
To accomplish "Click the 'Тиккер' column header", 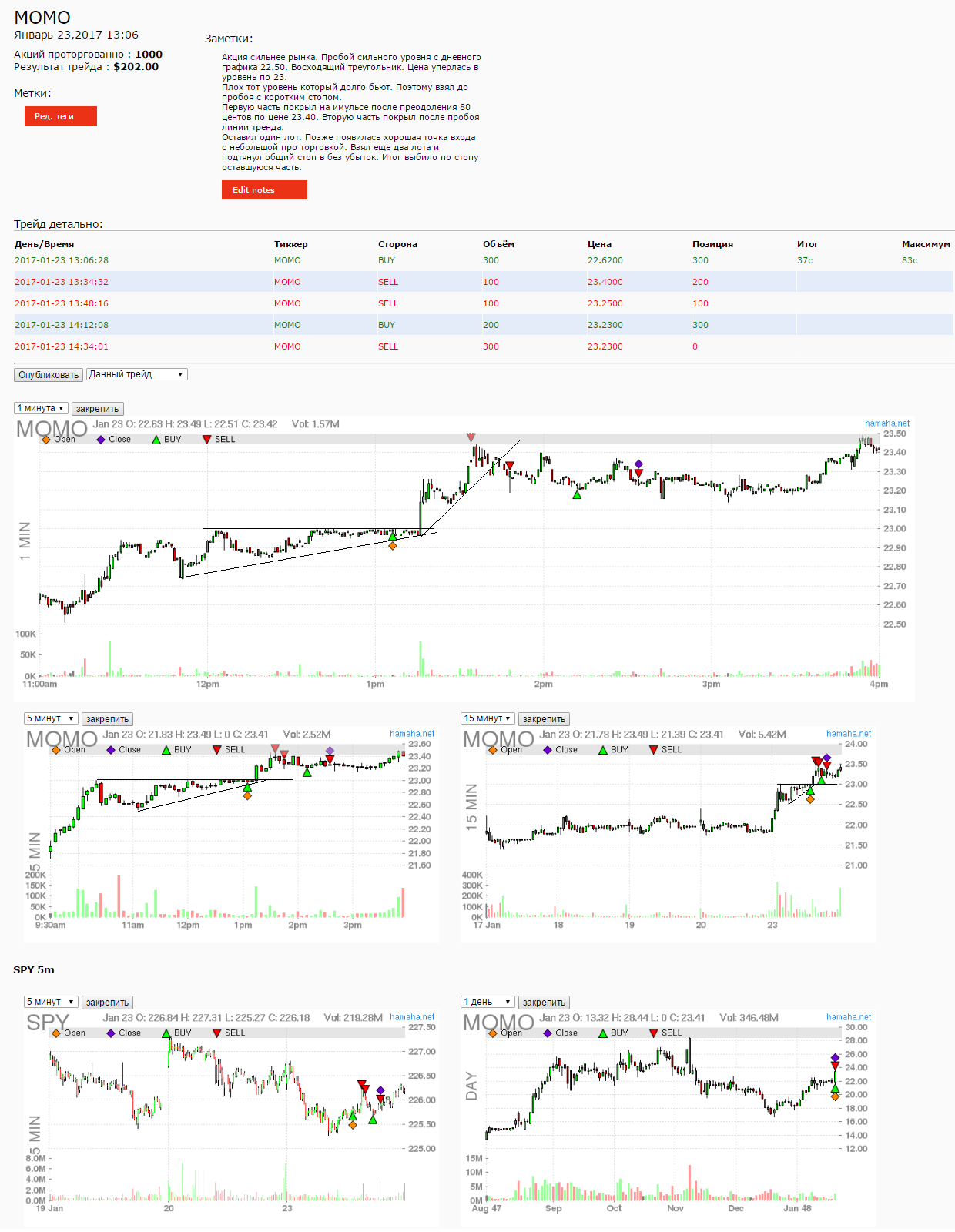I will click(290, 244).
